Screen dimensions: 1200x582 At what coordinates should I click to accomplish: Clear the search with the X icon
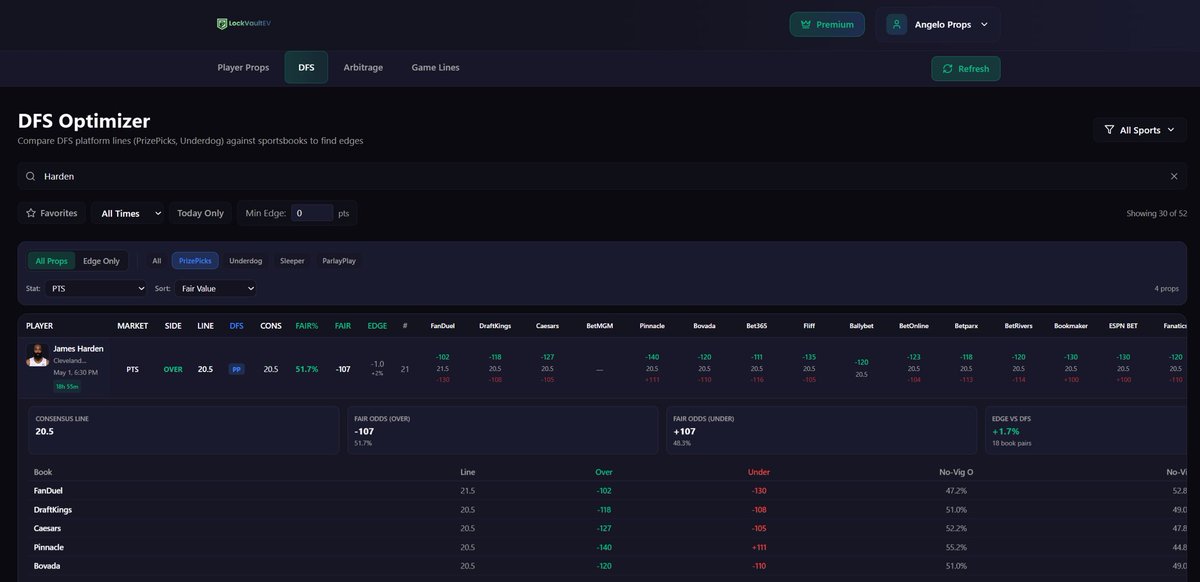1174,176
